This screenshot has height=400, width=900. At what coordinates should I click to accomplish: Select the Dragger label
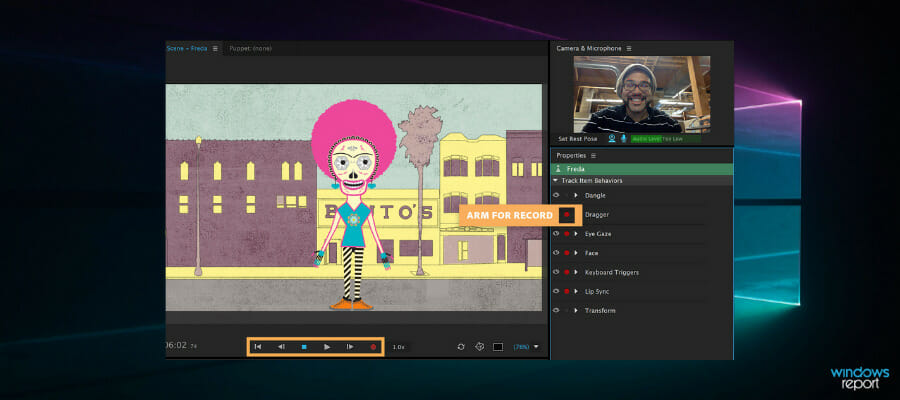(597, 215)
